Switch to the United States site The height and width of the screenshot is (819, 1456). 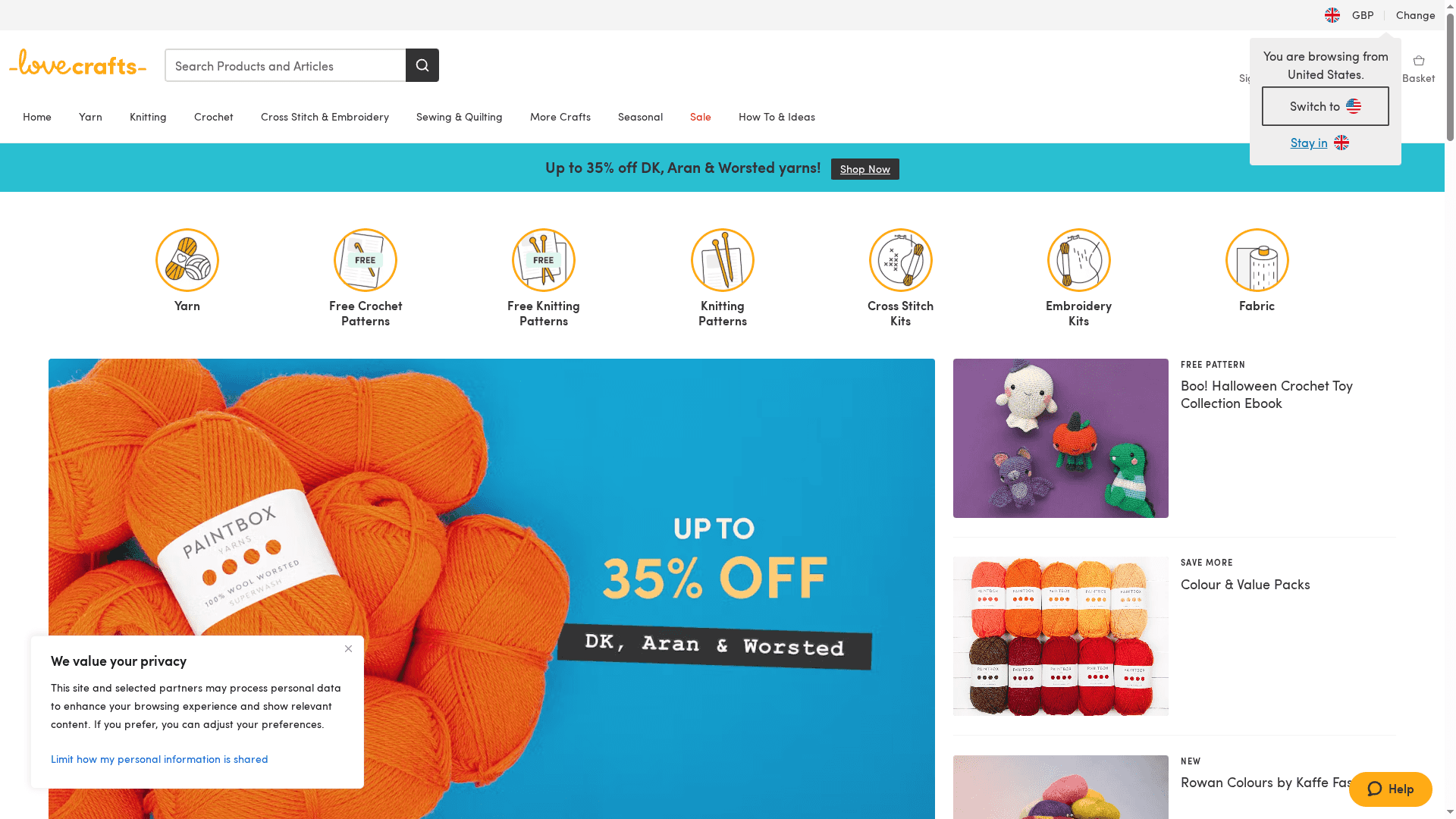click(x=1326, y=106)
